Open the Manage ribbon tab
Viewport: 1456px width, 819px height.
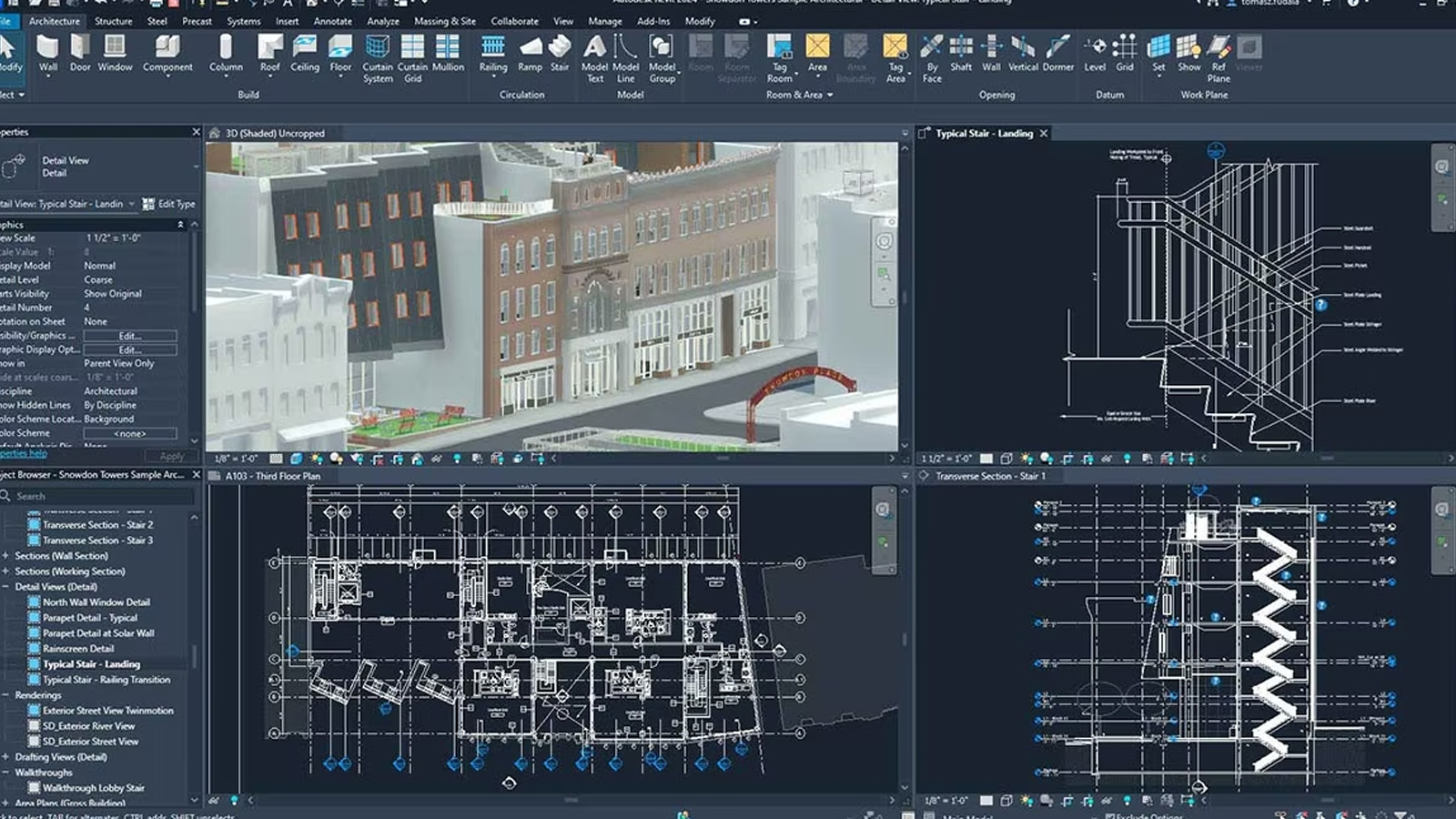pos(604,21)
